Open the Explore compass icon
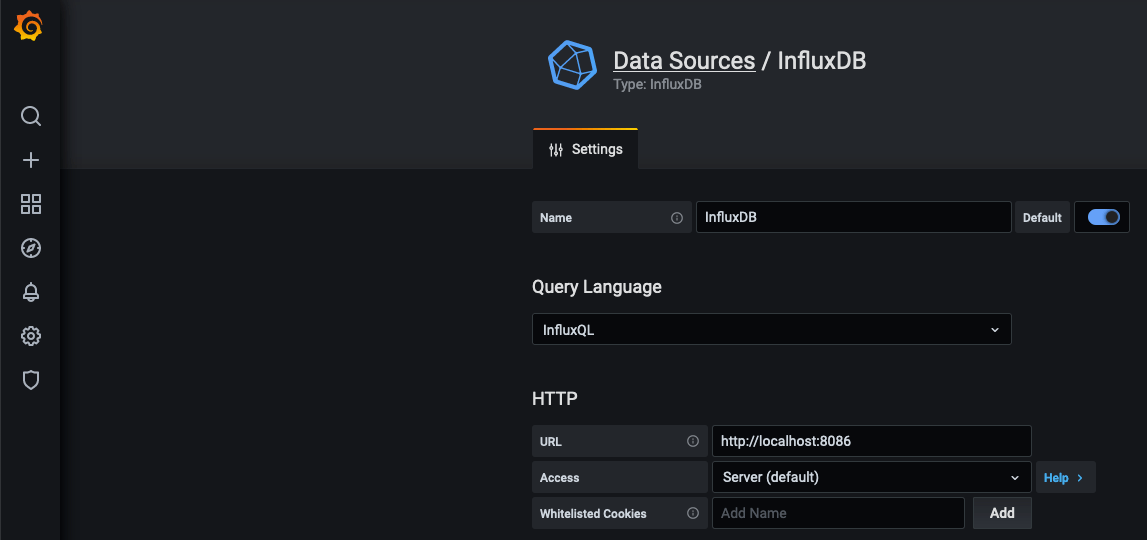Viewport: 1147px width, 540px height. tap(31, 248)
